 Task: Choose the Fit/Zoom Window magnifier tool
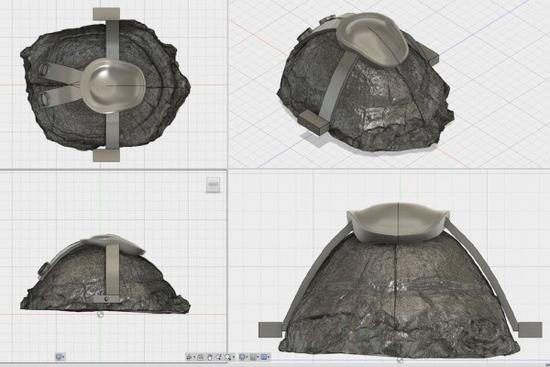pyautogui.click(x=228, y=357)
